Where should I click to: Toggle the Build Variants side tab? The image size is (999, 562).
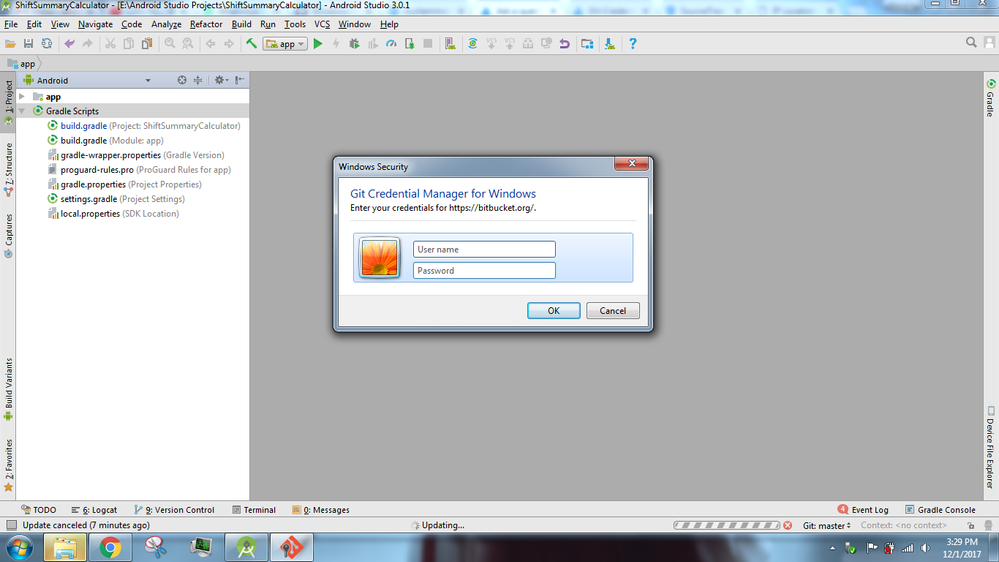click(x=8, y=389)
